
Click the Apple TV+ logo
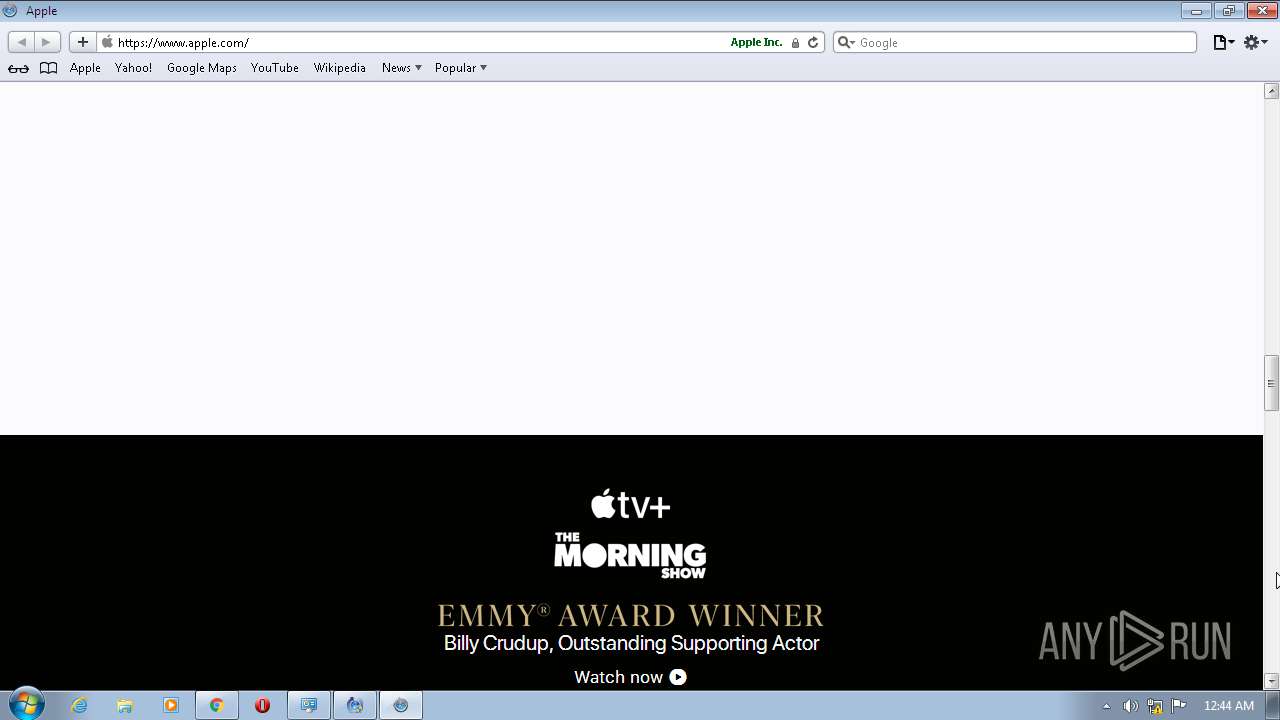pos(630,505)
